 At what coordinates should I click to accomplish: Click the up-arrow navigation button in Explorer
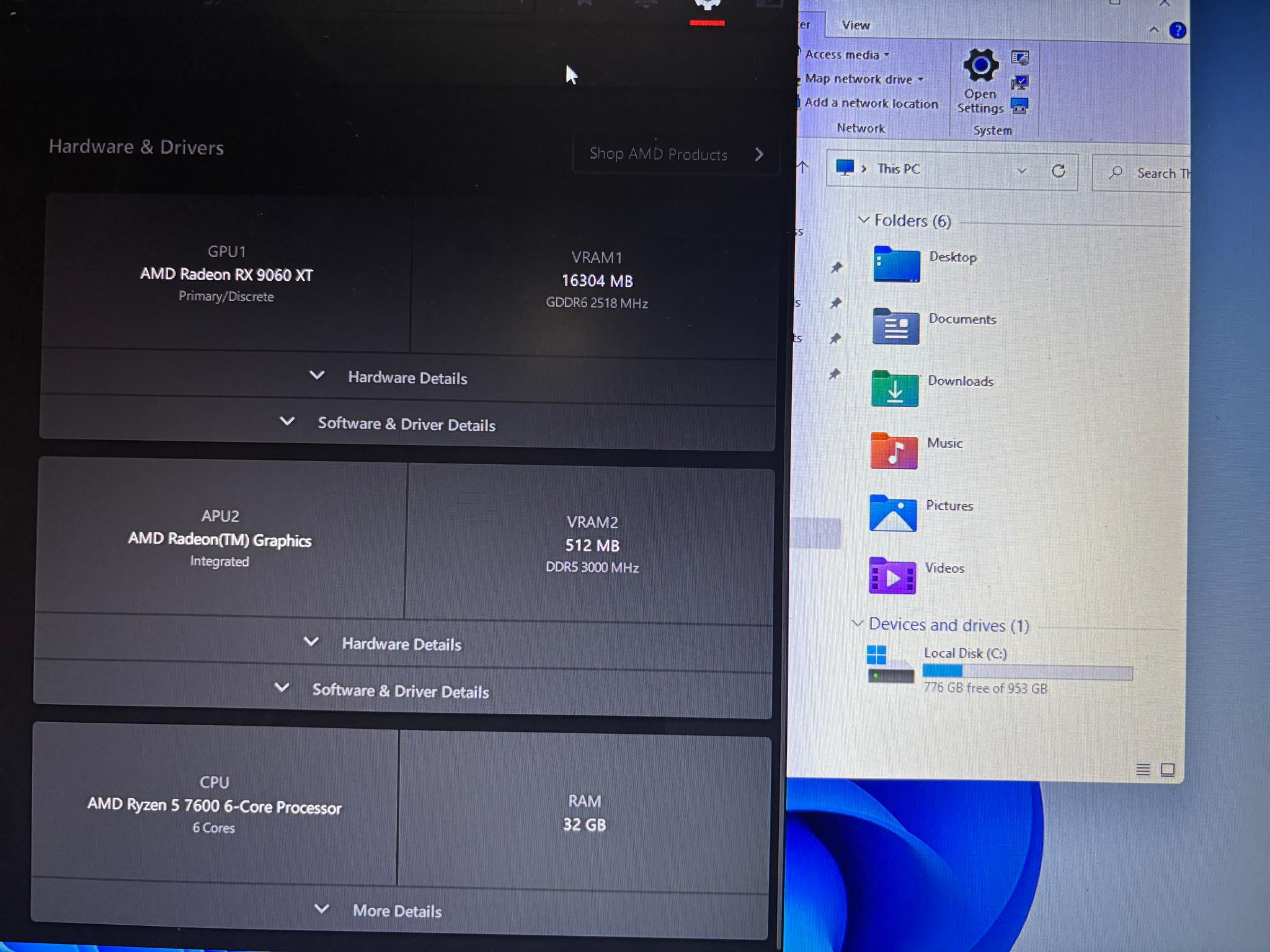pyautogui.click(x=802, y=167)
